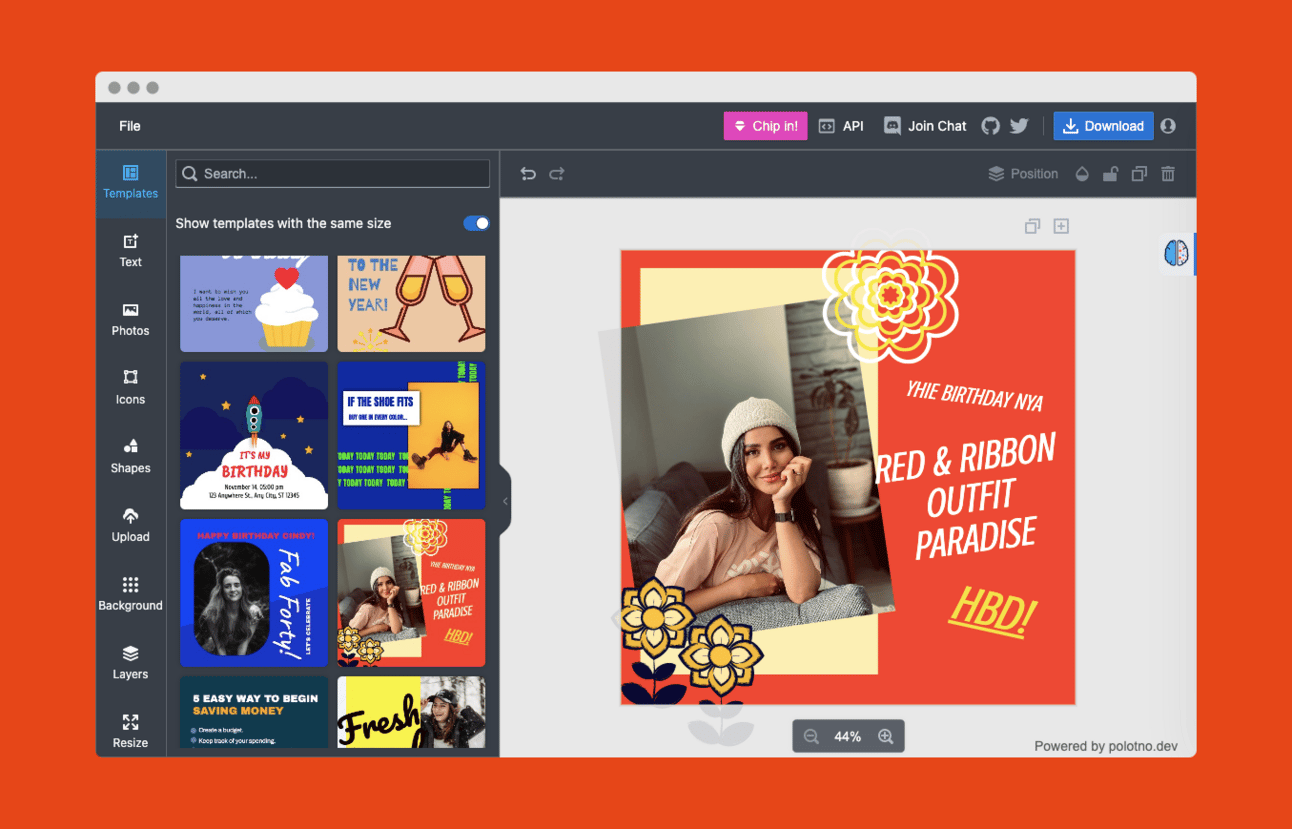Viewport: 1292px width, 829px height.
Task: Toggle Show templates with same size
Action: pos(476,223)
